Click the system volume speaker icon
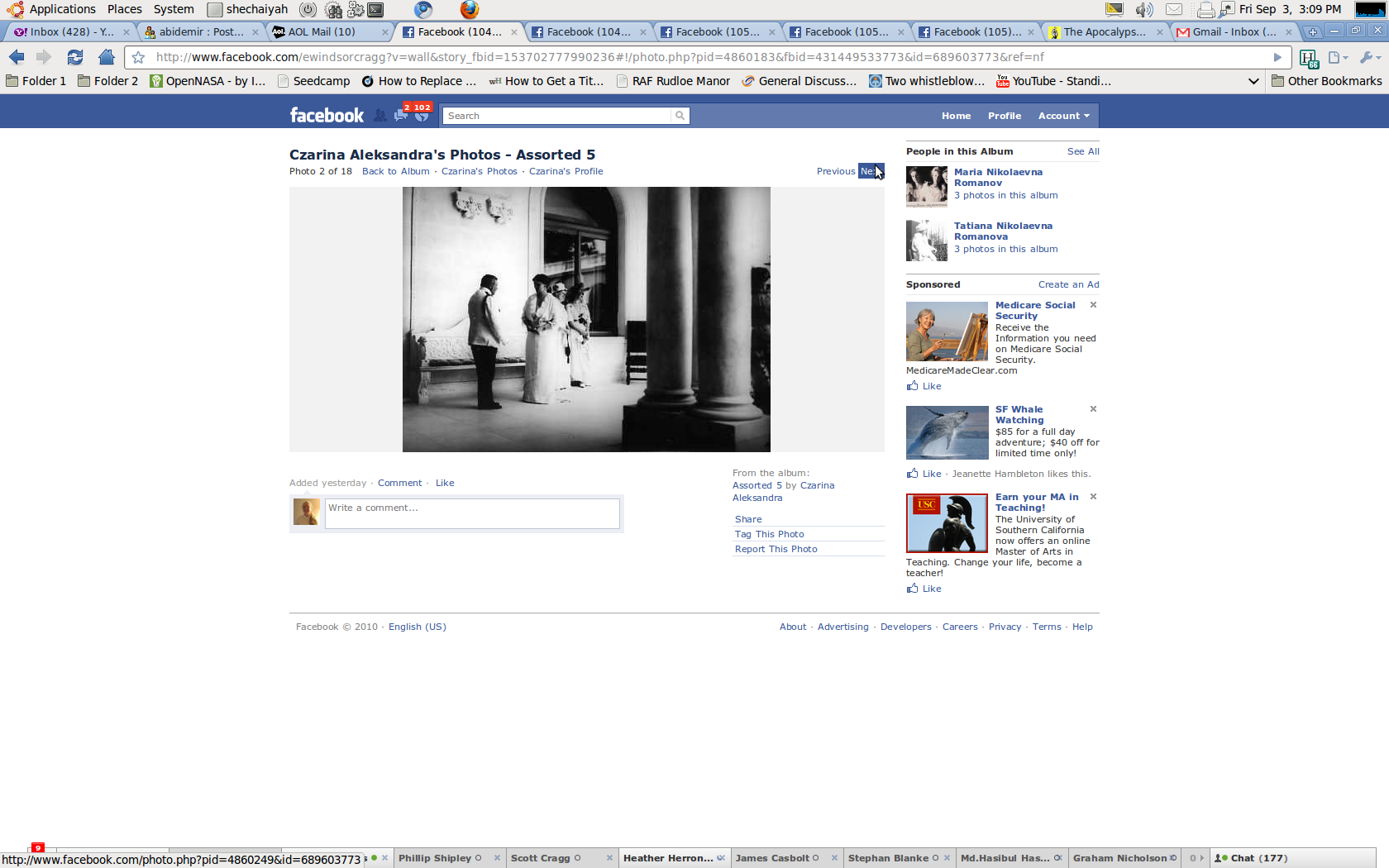The height and width of the screenshot is (868, 1389). point(1143,10)
